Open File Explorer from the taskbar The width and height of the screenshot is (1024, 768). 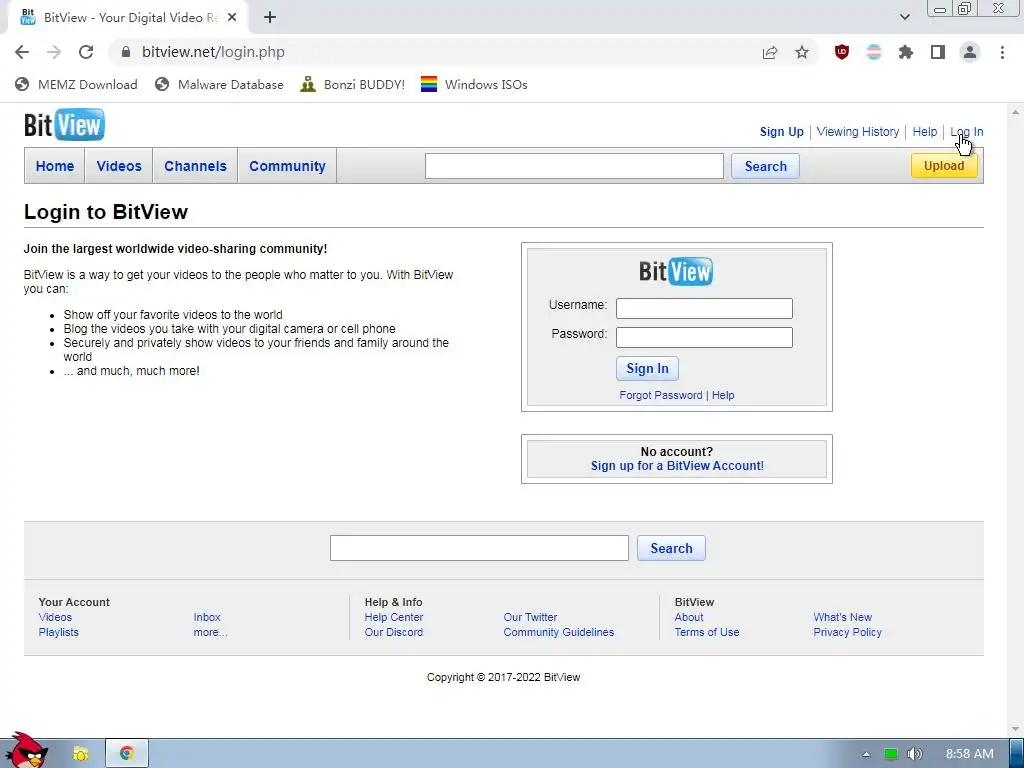tap(80, 754)
